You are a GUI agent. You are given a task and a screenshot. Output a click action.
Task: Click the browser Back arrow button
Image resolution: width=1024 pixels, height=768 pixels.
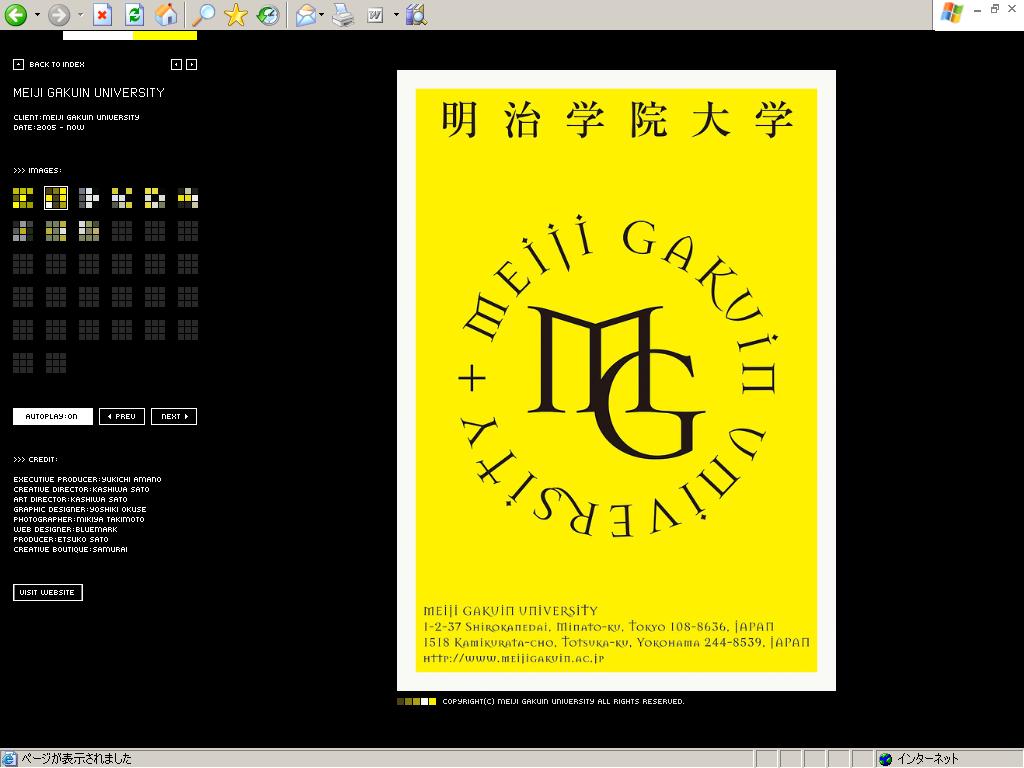click(x=16, y=14)
